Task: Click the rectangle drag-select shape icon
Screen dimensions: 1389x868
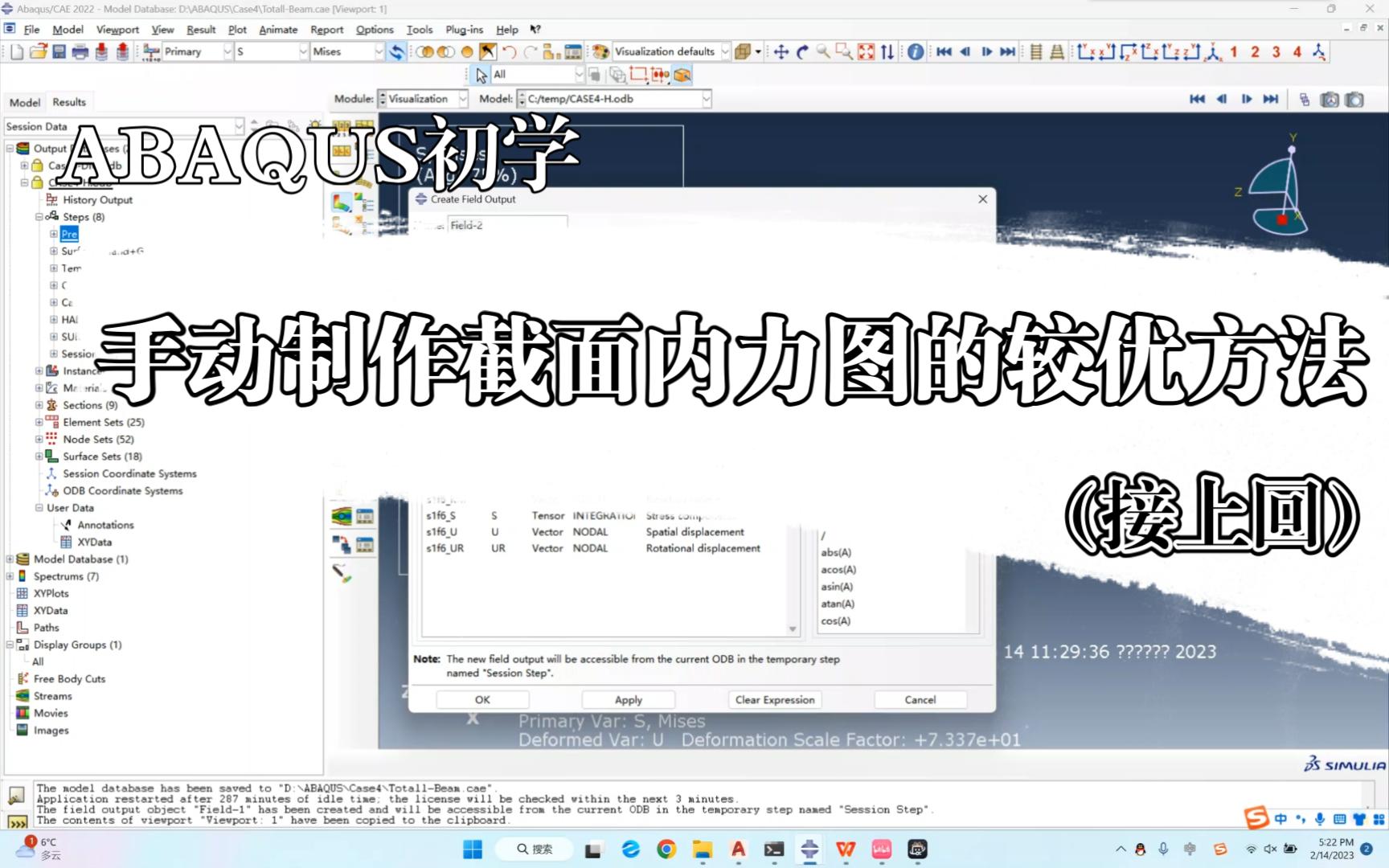Action: (x=638, y=75)
